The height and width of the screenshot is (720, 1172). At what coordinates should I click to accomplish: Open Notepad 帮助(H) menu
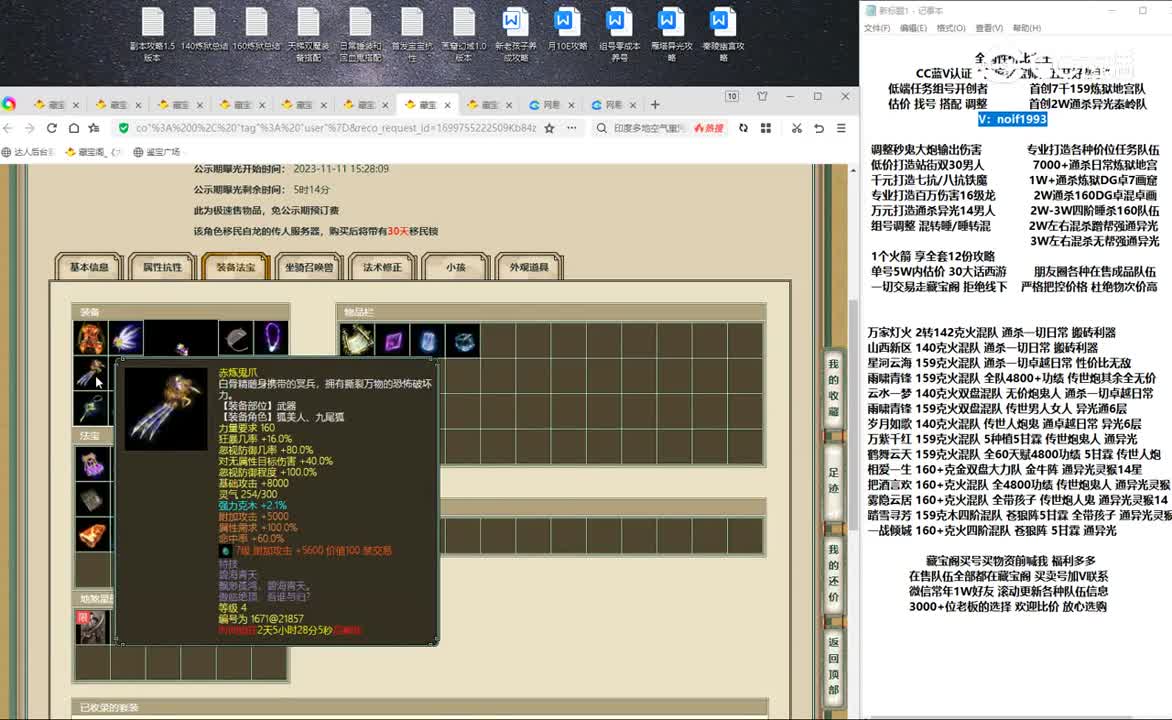coord(1026,28)
